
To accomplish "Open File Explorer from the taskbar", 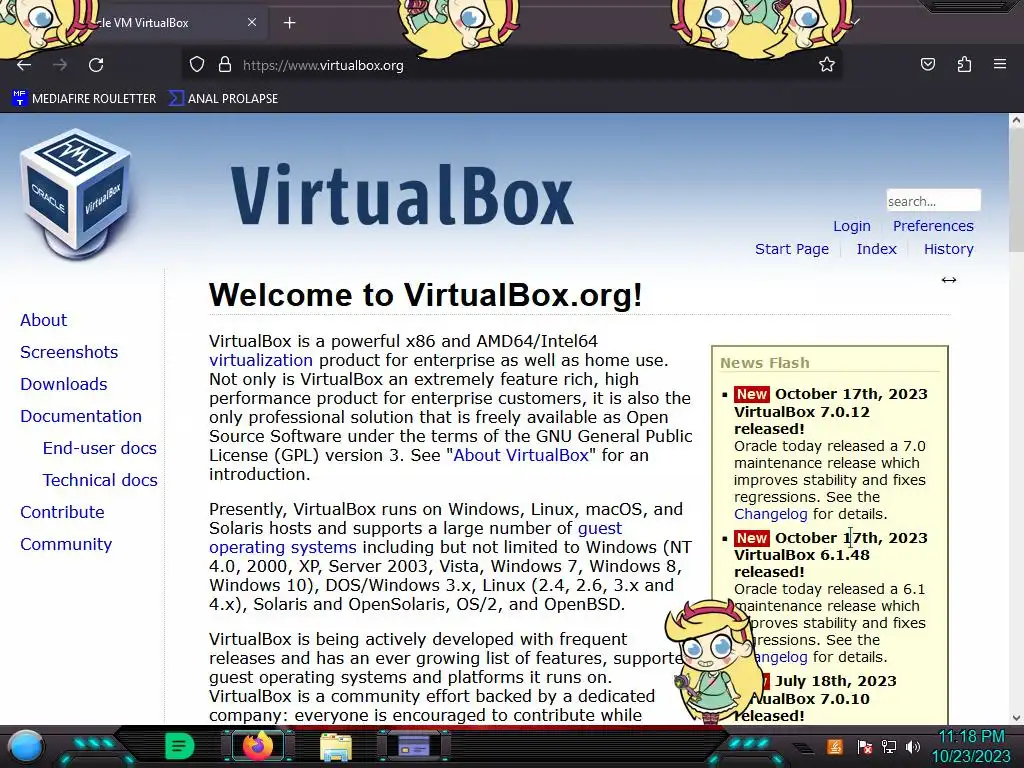I will pyautogui.click(x=336, y=747).
